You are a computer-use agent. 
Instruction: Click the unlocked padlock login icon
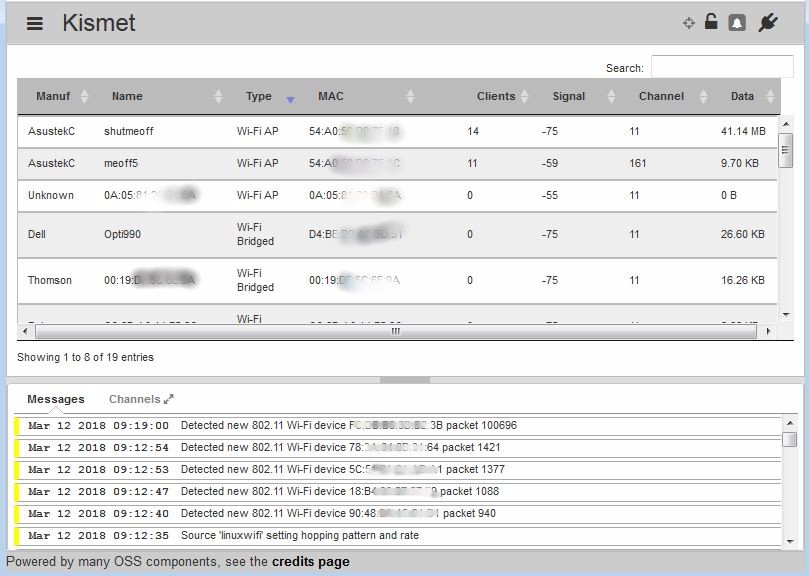[x=711, y=22]
